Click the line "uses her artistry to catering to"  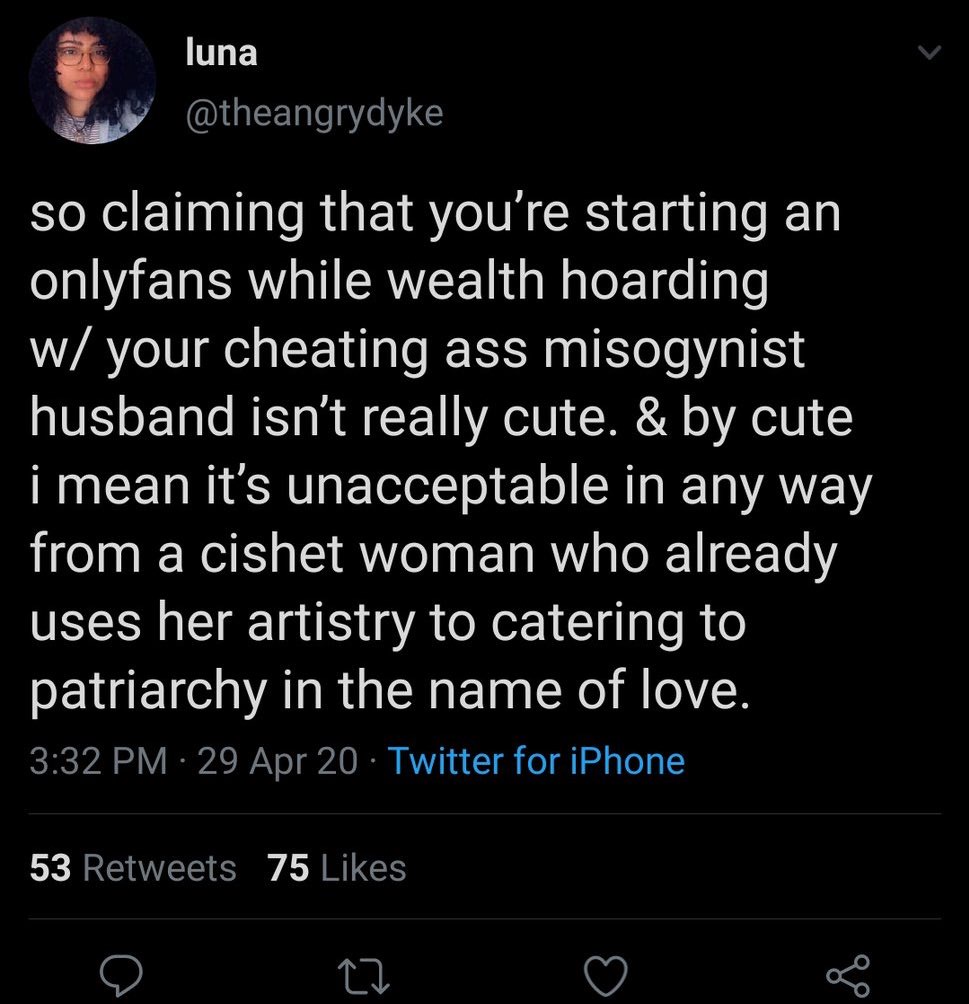point(388,622)
